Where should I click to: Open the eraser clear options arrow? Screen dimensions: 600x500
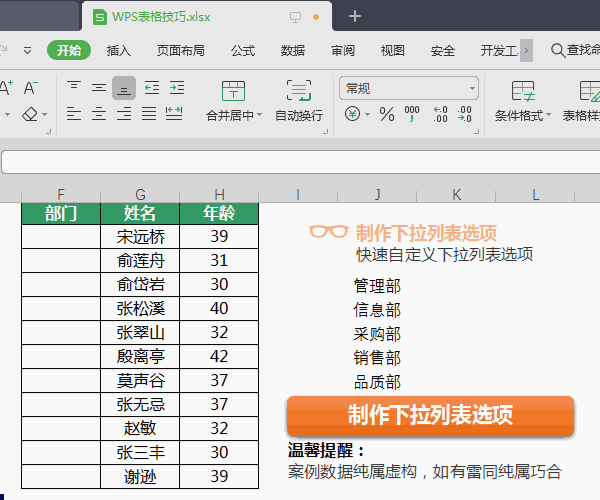pos(44,114)
